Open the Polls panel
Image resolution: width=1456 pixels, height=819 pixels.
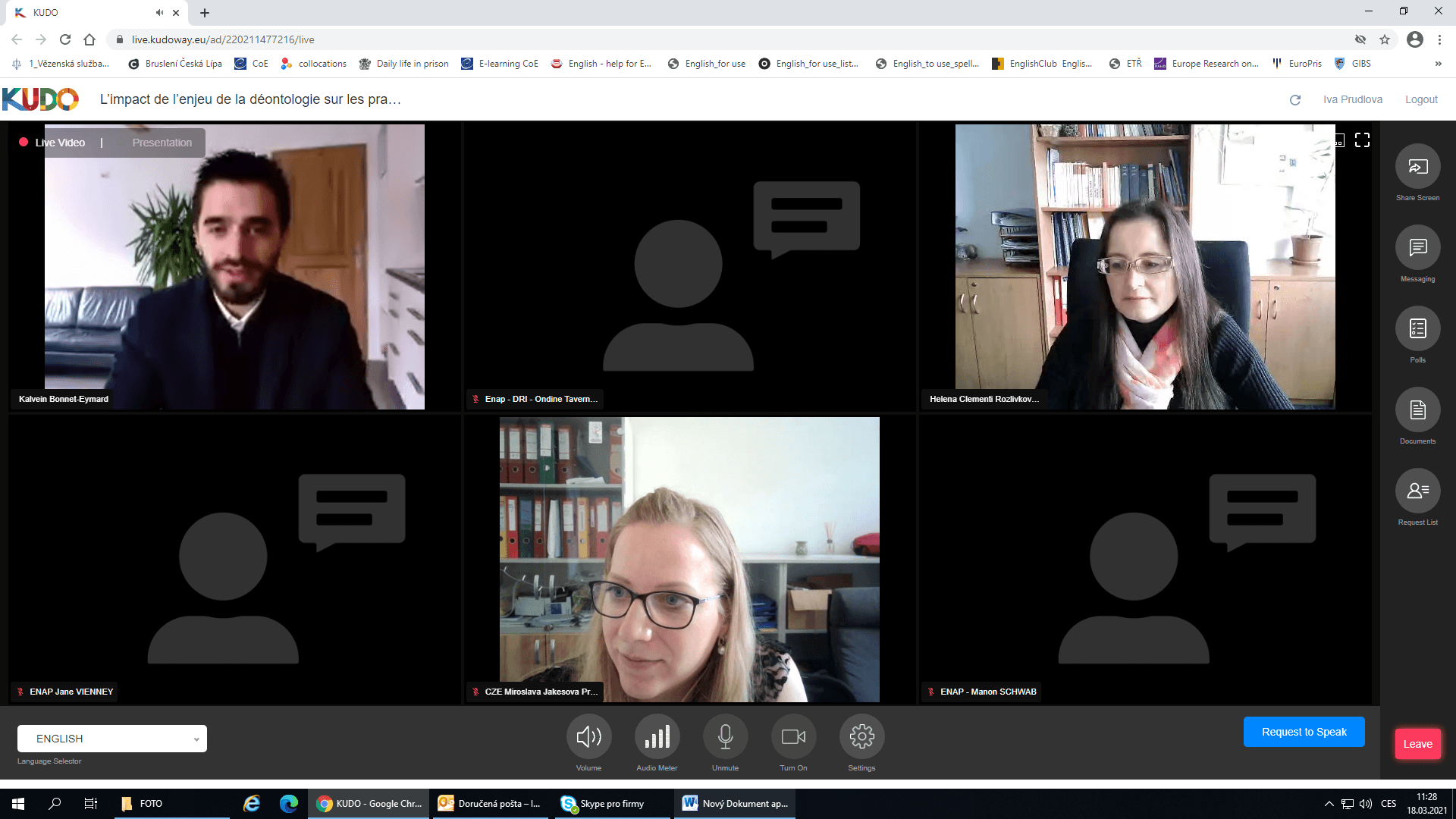(1417, 329)
